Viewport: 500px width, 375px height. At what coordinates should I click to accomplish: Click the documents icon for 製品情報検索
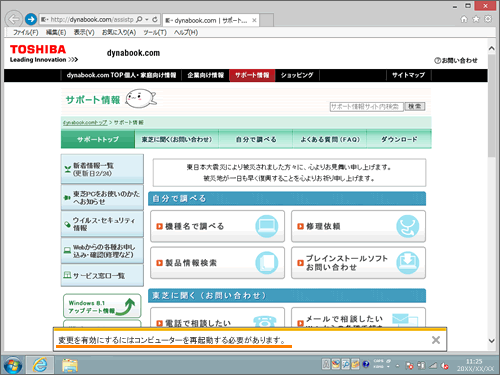coord(267,263)
